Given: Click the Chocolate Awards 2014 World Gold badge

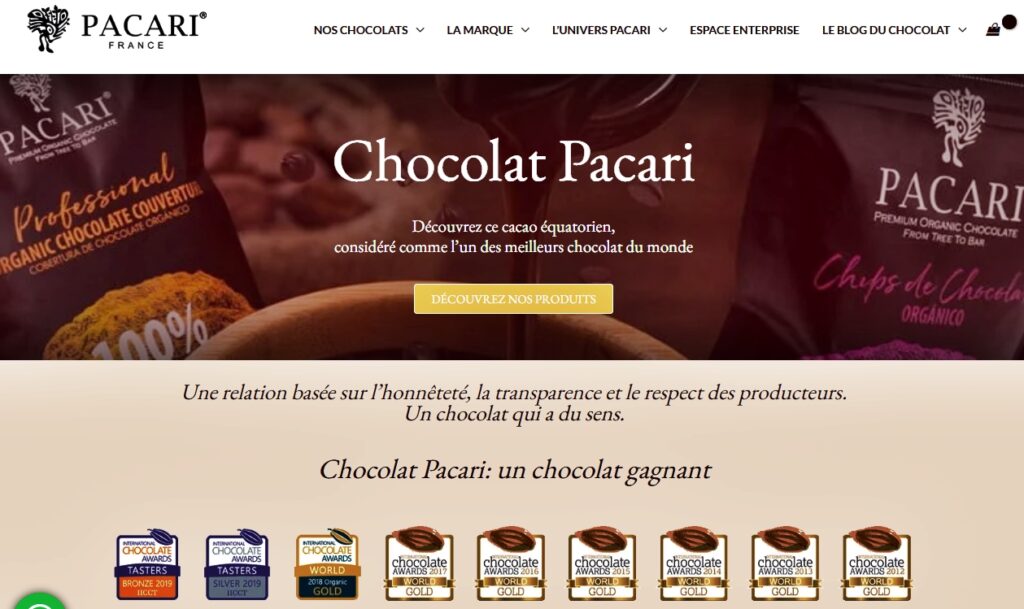Looking at the screenshot, I should (x=694, y=563).
